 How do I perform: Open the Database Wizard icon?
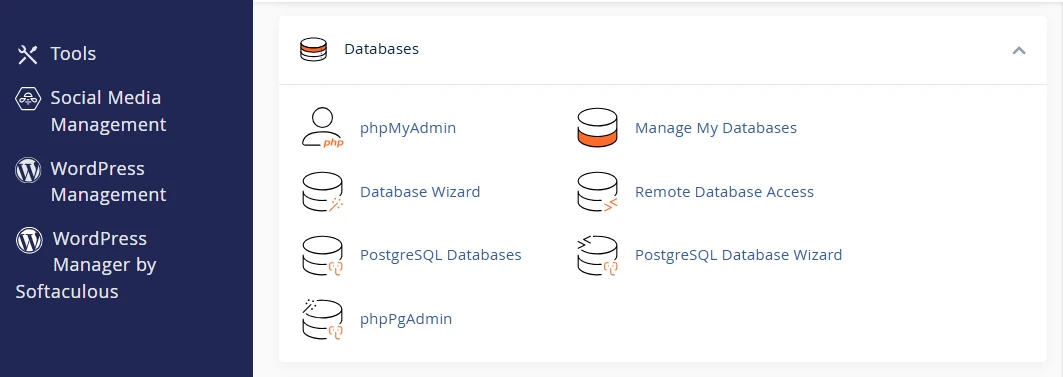322,192
